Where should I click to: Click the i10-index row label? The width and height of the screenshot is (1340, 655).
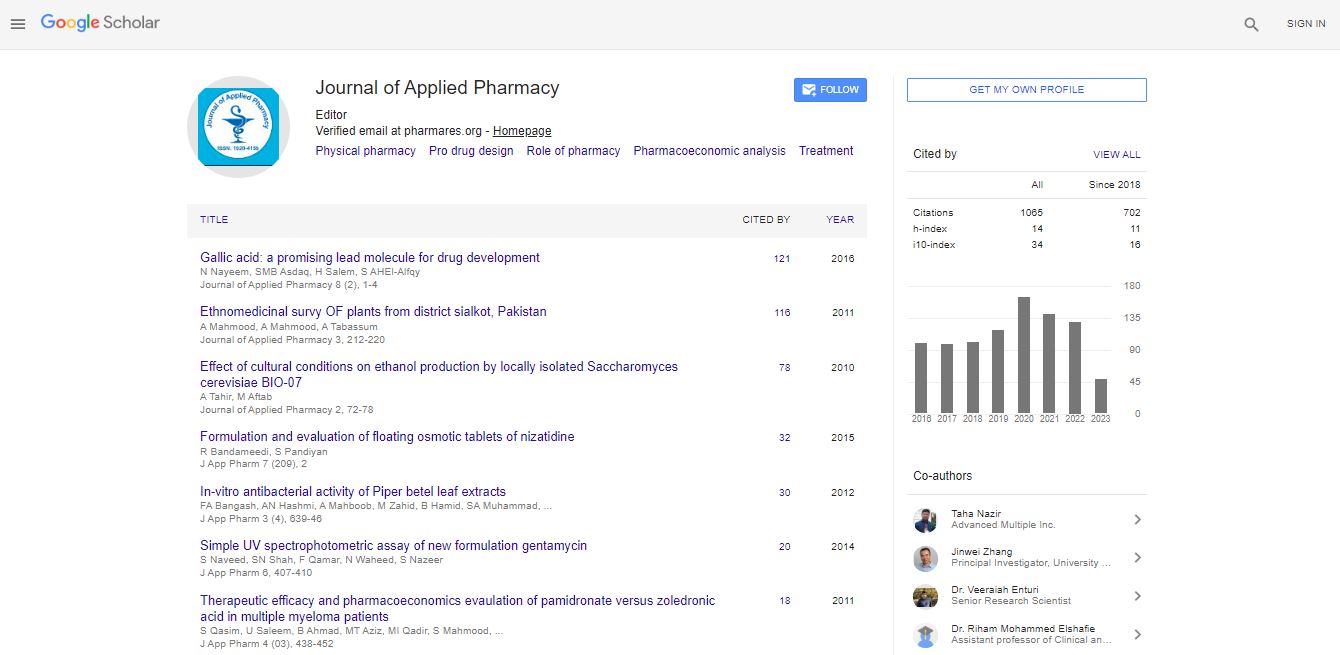pos(934,245)
